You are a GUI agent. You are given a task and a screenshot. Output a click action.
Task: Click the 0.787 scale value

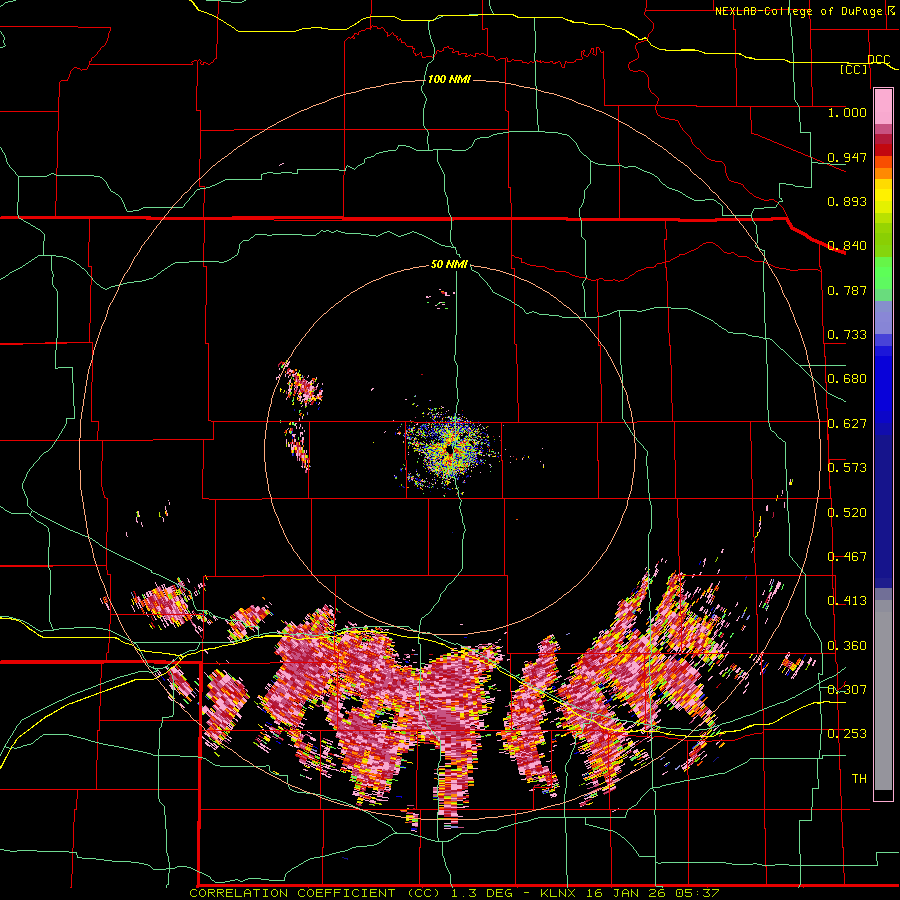pos(847,290)
